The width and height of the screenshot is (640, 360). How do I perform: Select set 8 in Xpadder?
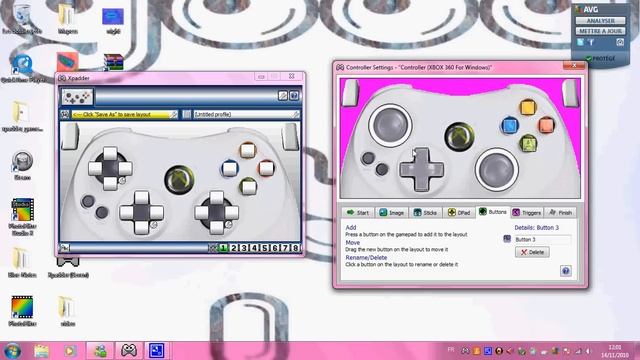295,248
